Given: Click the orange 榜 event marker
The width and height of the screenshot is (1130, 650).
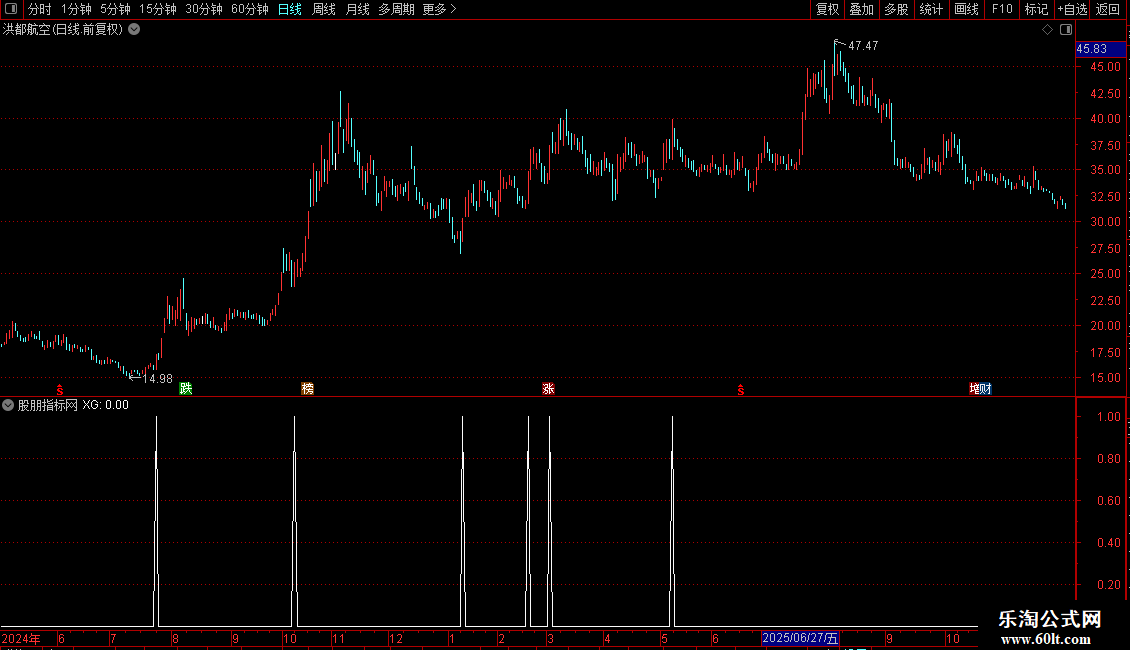Looking at the screenshot, I should coord(308,388).
